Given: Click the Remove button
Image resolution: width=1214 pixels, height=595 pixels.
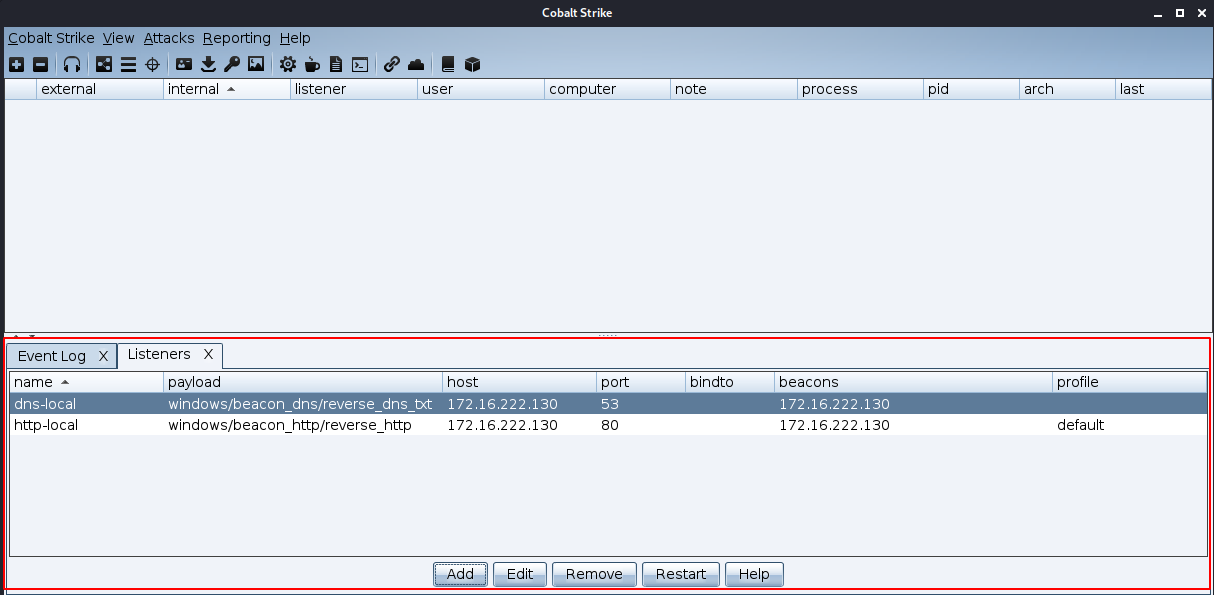Looking at the screenshot, I should click(594, 574).
